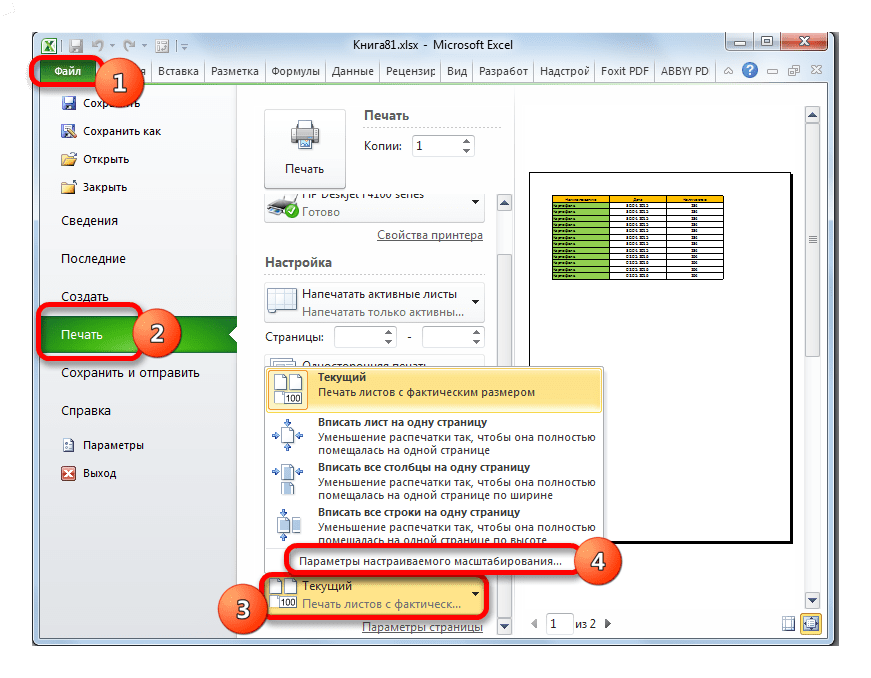Viewport: 871px width, 678px height.
Task: Expand the printer selection dropdown
Action: pos(475,202)
